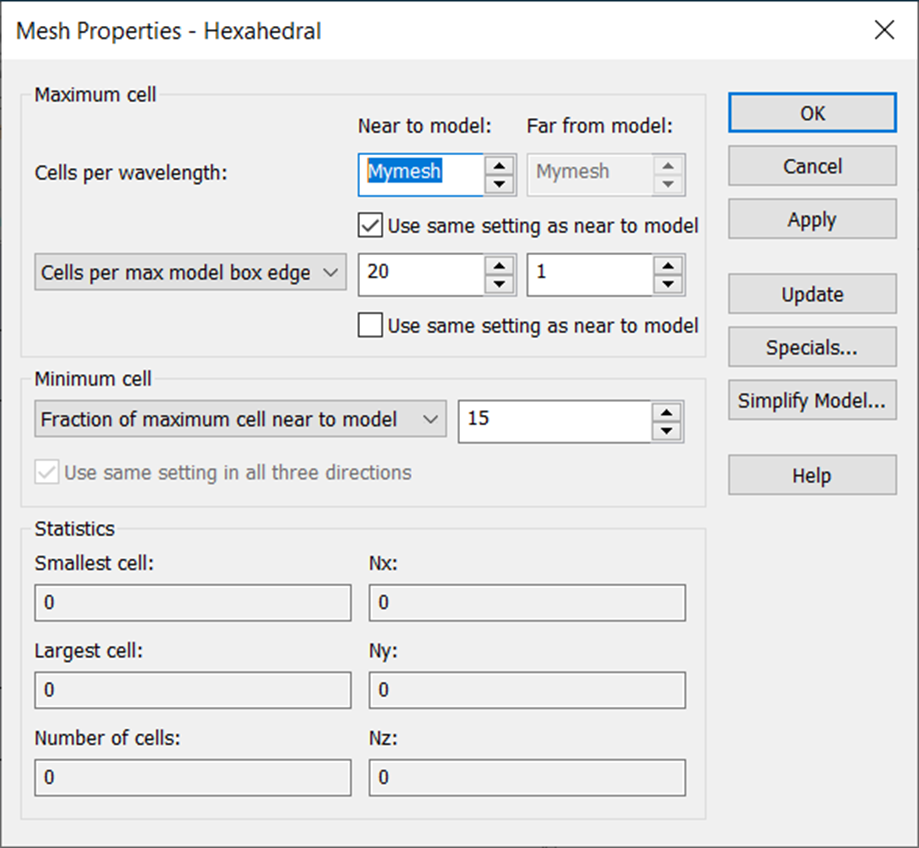Increment near-model cells per box edge value
This screenshot has height=848, width=919.
point(499,265)
